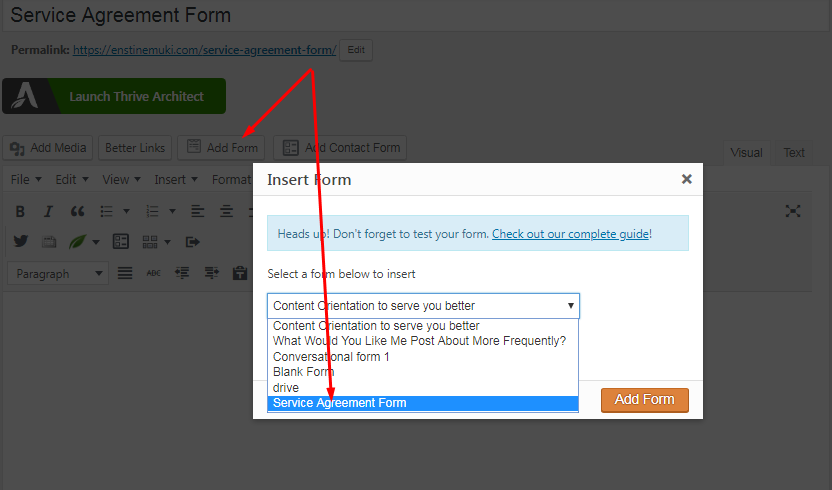Choose Conversational form 1 option

(331, 357)
